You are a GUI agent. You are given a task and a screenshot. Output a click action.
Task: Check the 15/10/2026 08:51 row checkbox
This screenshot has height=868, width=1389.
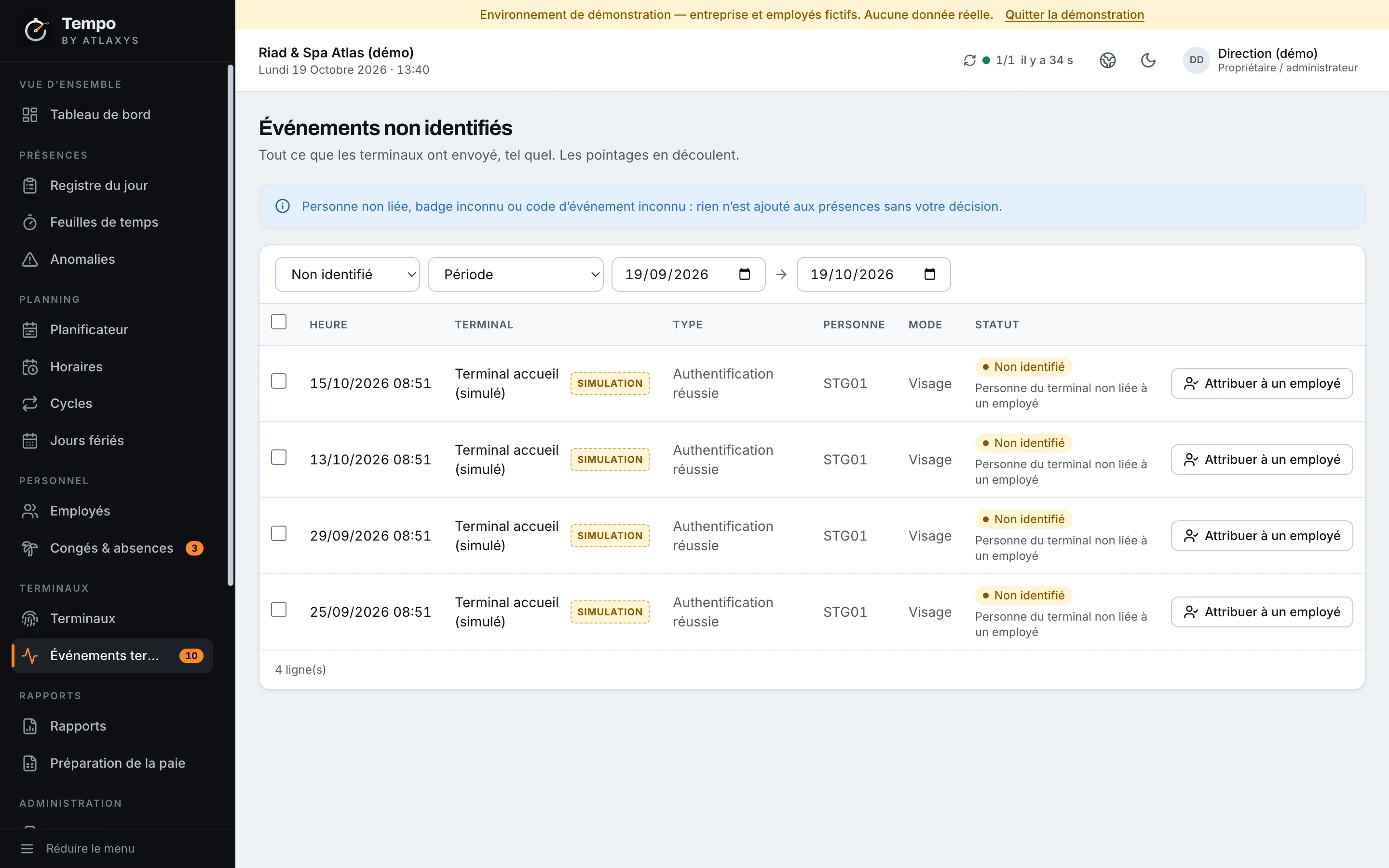coord(278,381)
